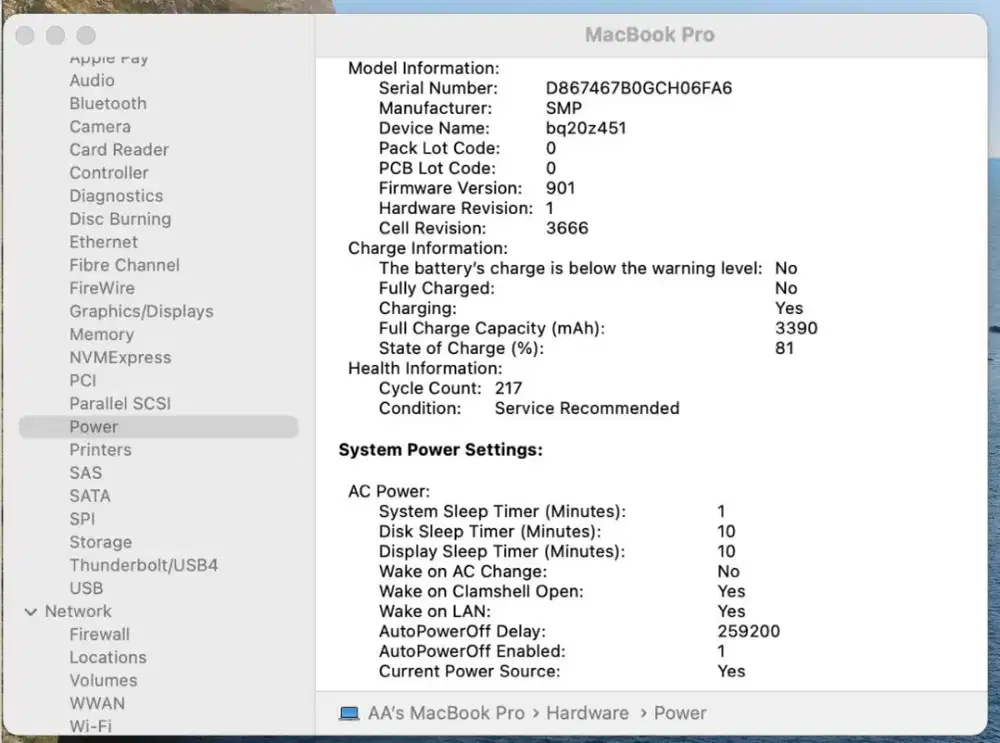Open the Ethernet hardware section
1000x743 pixels.
point(103,242)
